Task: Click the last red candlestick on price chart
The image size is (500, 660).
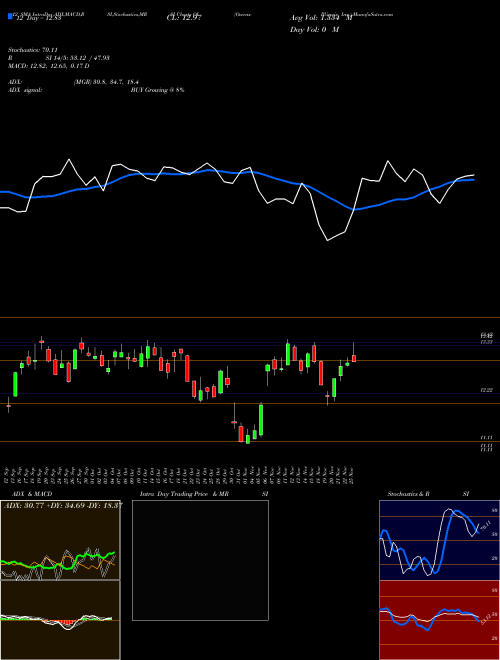Action: [x=354, y=358]
